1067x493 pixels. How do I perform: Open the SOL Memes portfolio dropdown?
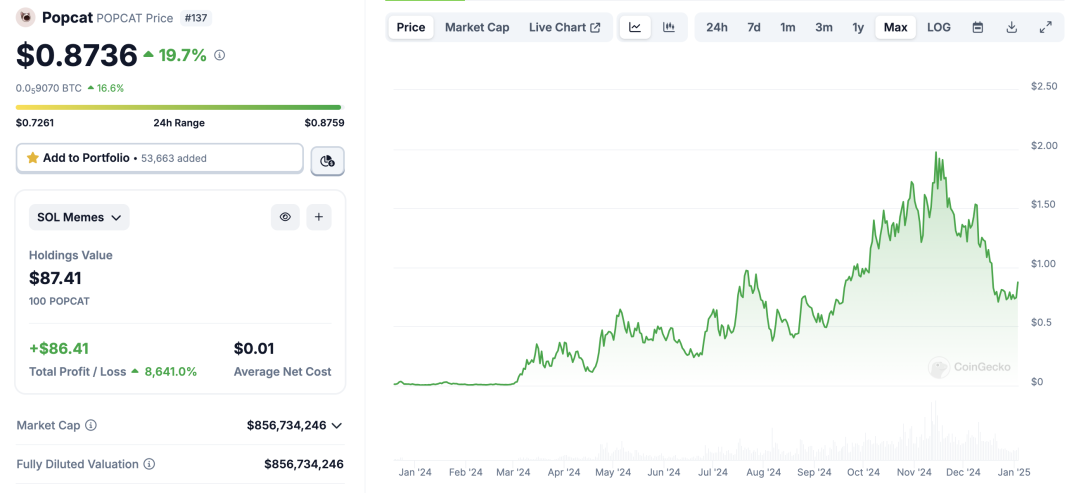click(x=79, y=217)
